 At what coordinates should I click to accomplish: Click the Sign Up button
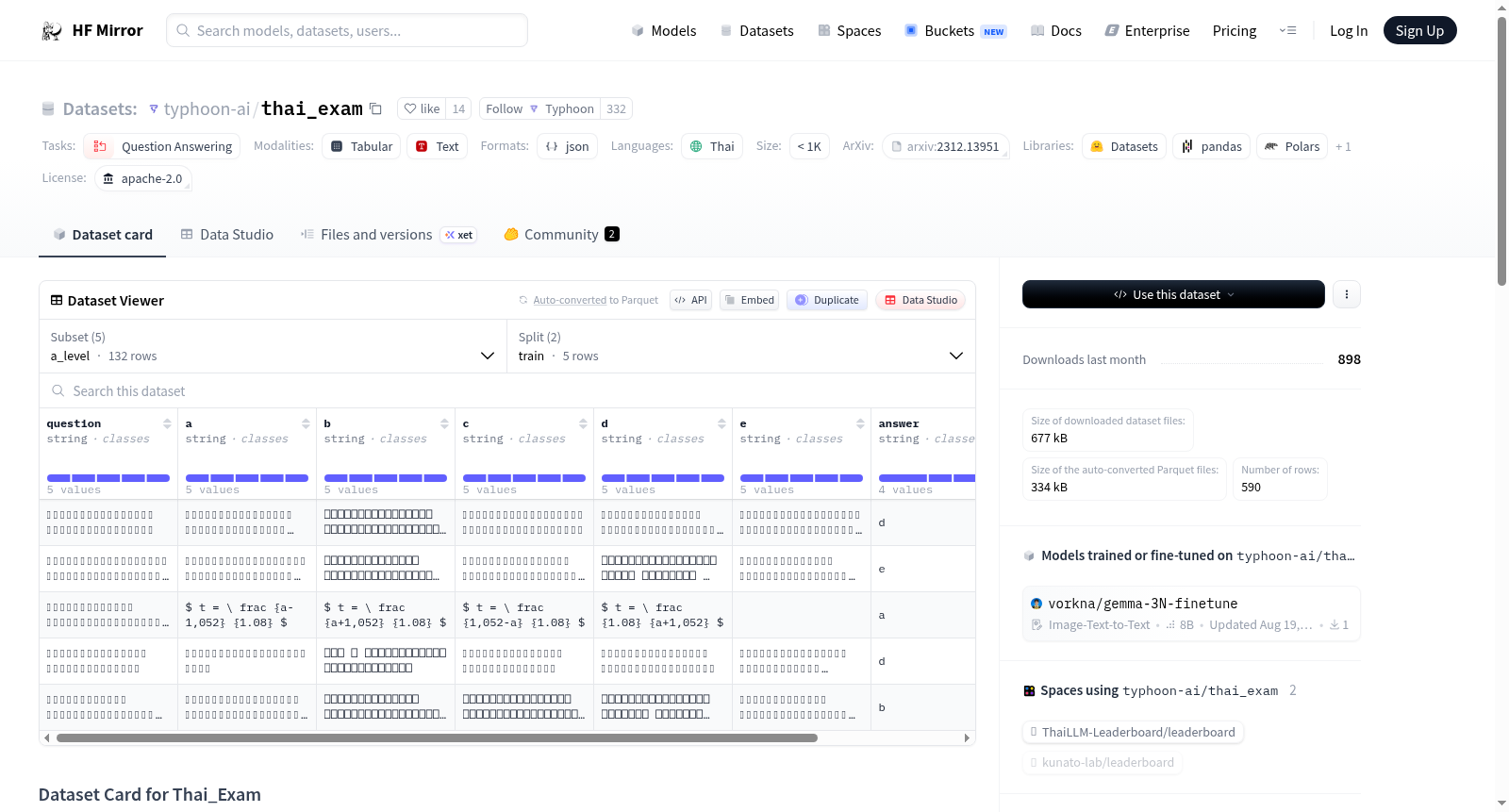click(x=1419, y=30)
